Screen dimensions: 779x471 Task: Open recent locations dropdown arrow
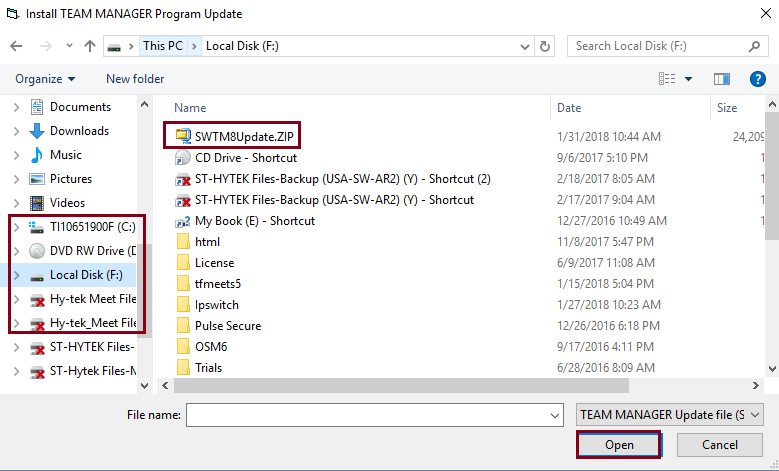tap(69, 46)
